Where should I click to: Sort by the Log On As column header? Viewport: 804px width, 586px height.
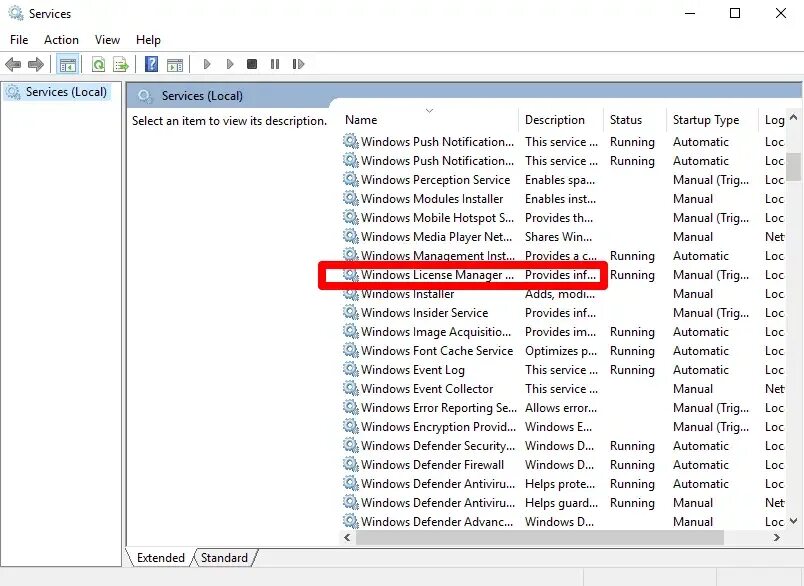772,120
